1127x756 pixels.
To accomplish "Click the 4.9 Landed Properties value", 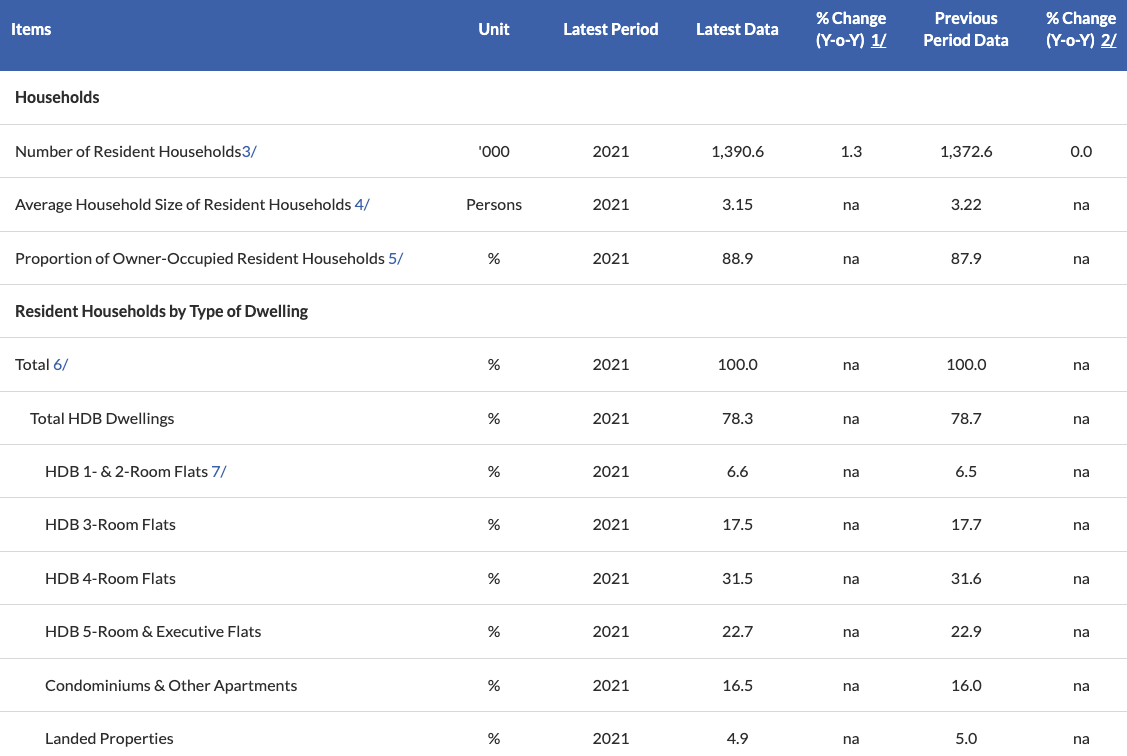I will tap(737, 739).
